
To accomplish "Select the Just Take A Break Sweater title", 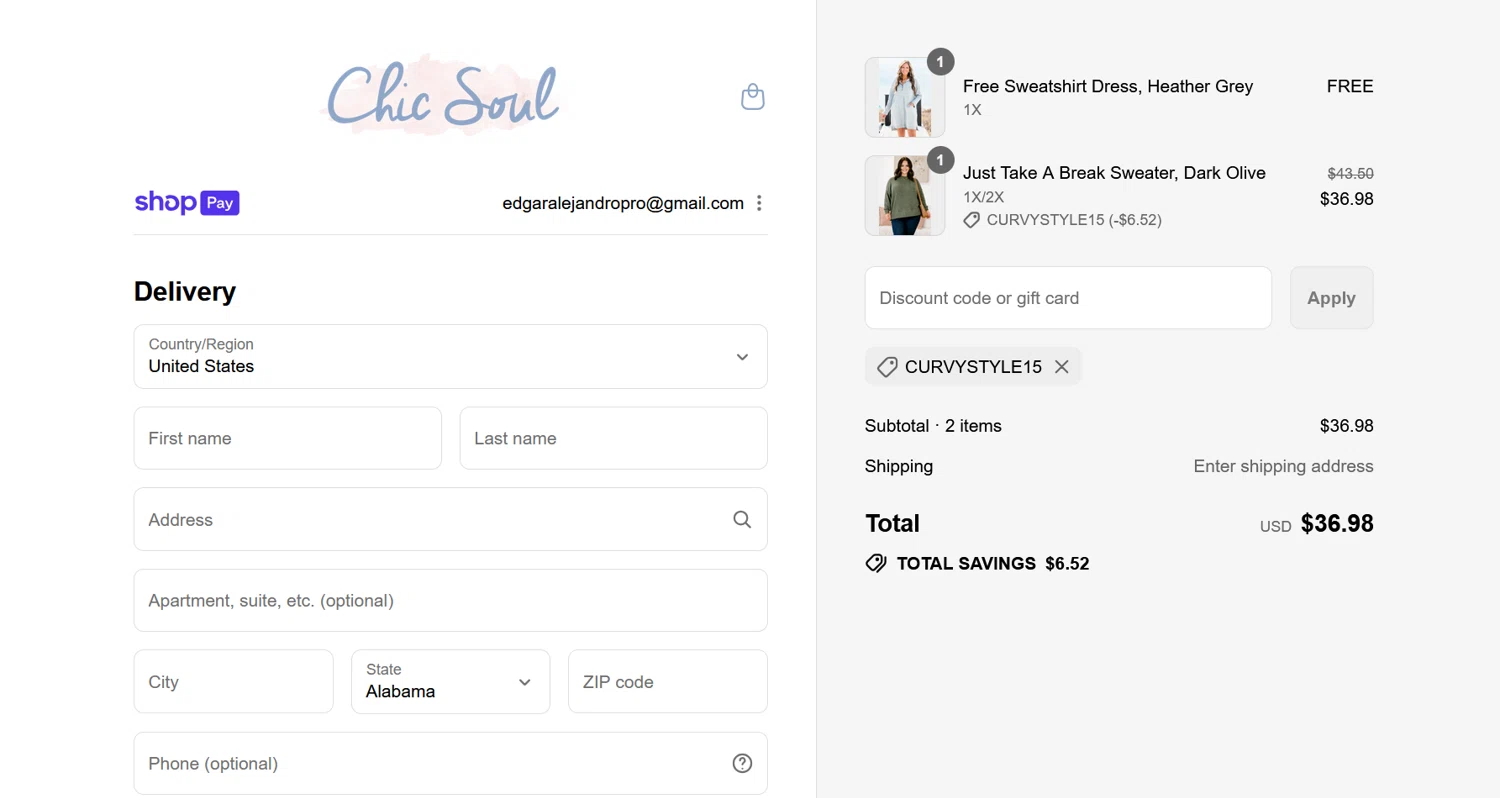I will click(1114, 173).
